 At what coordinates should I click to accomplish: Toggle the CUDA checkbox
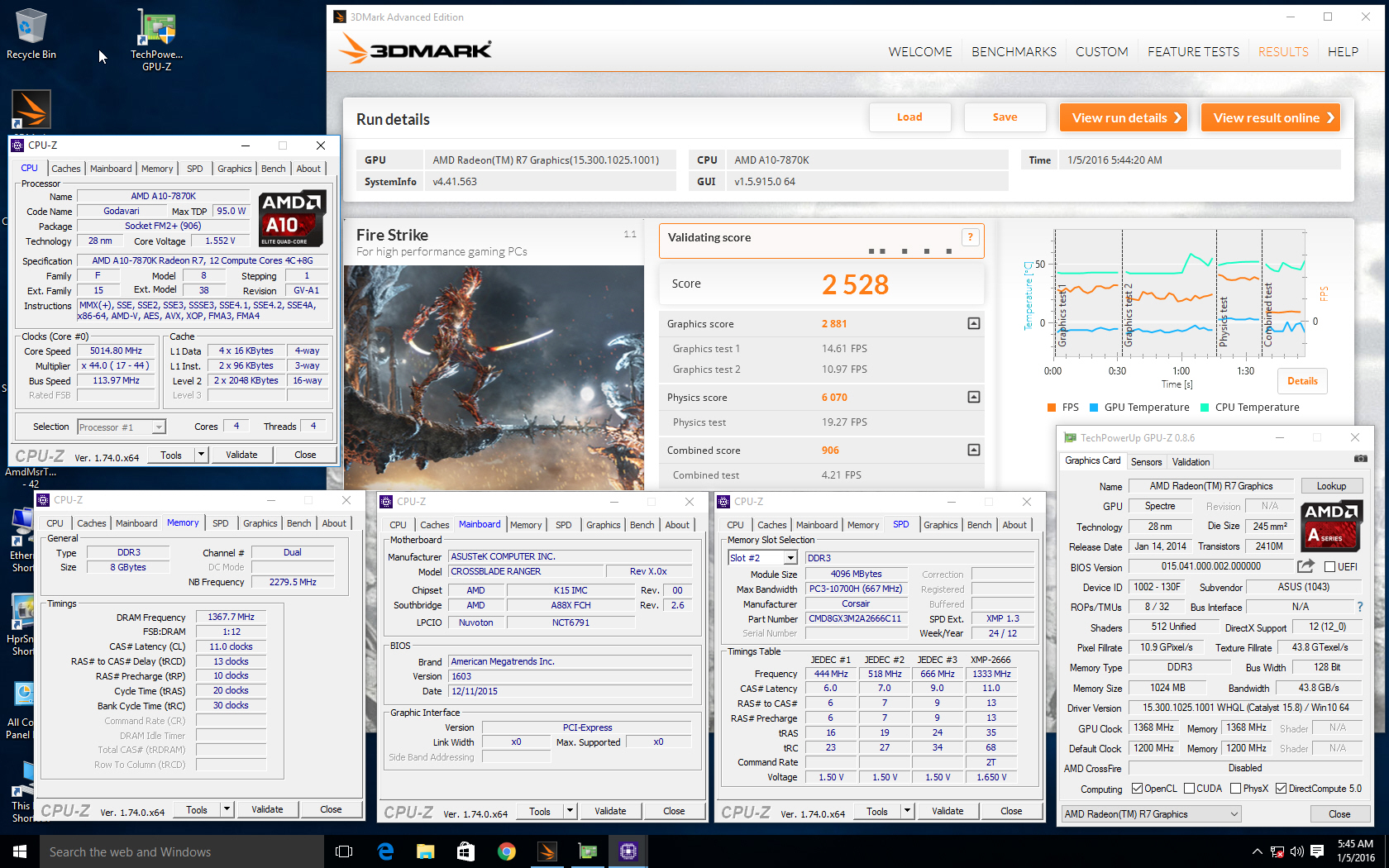1190,789
